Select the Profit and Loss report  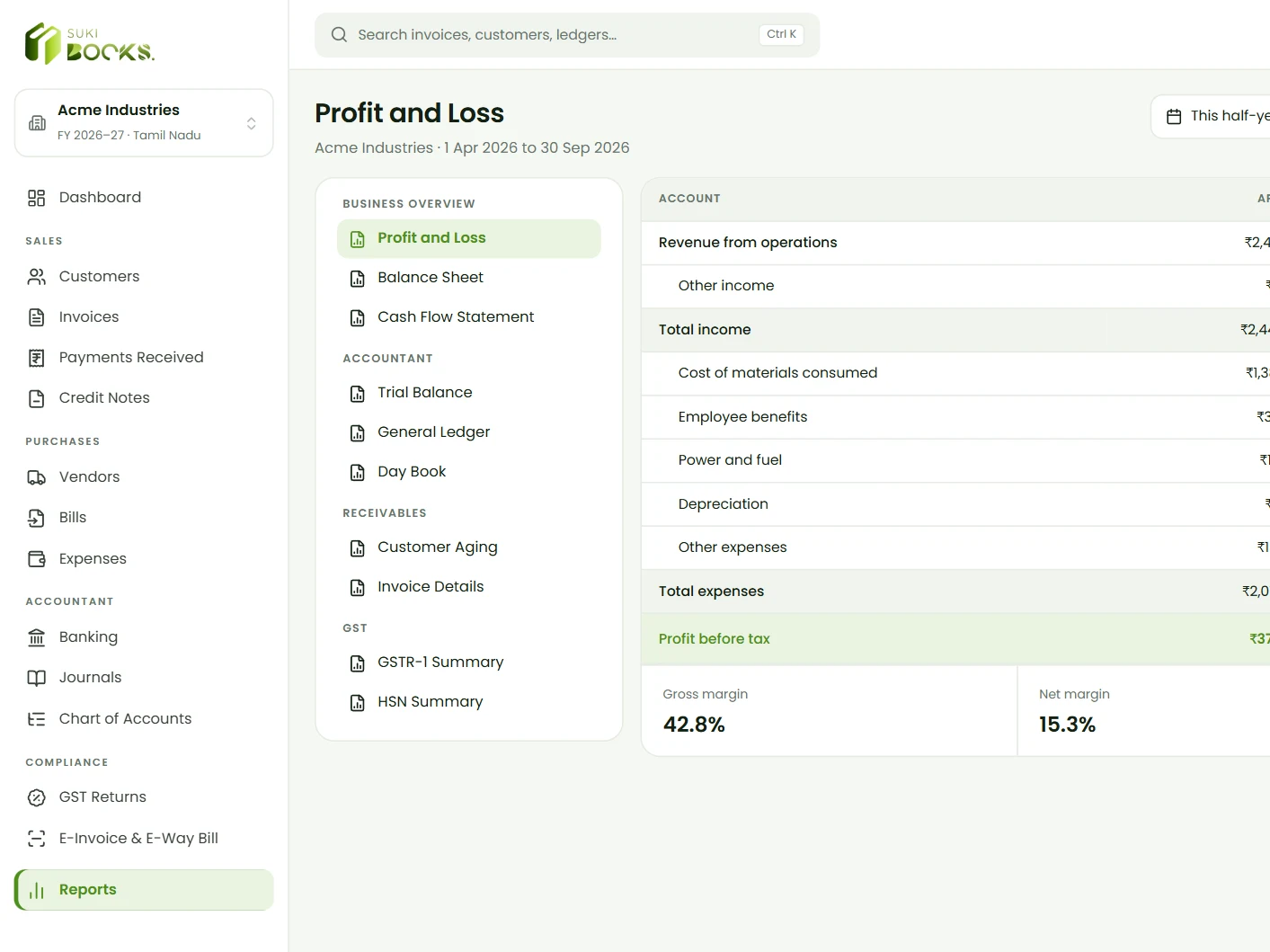point(468,238)
